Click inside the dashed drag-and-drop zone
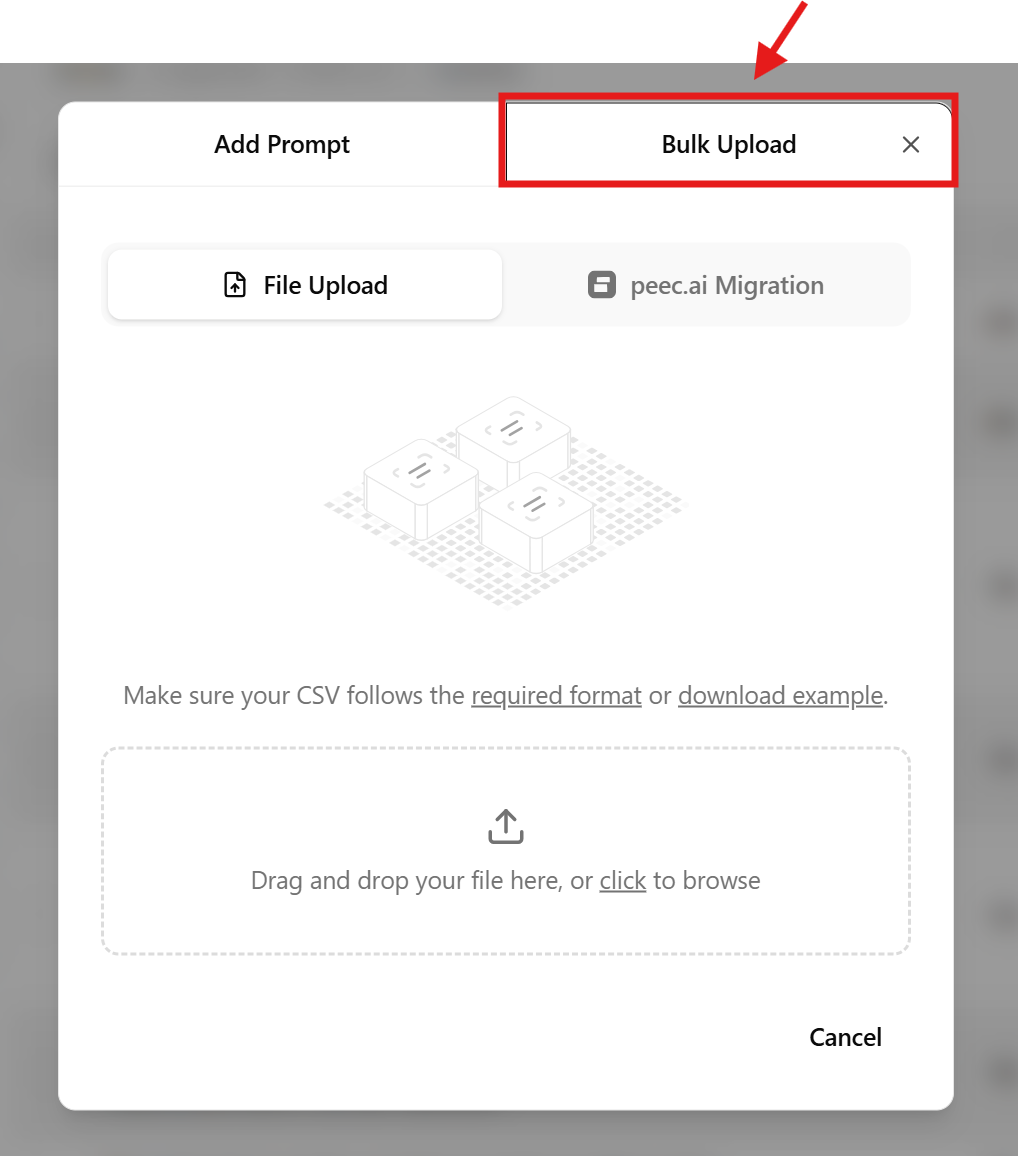The image size is (1018, 1156). click(x=505, y=851)
